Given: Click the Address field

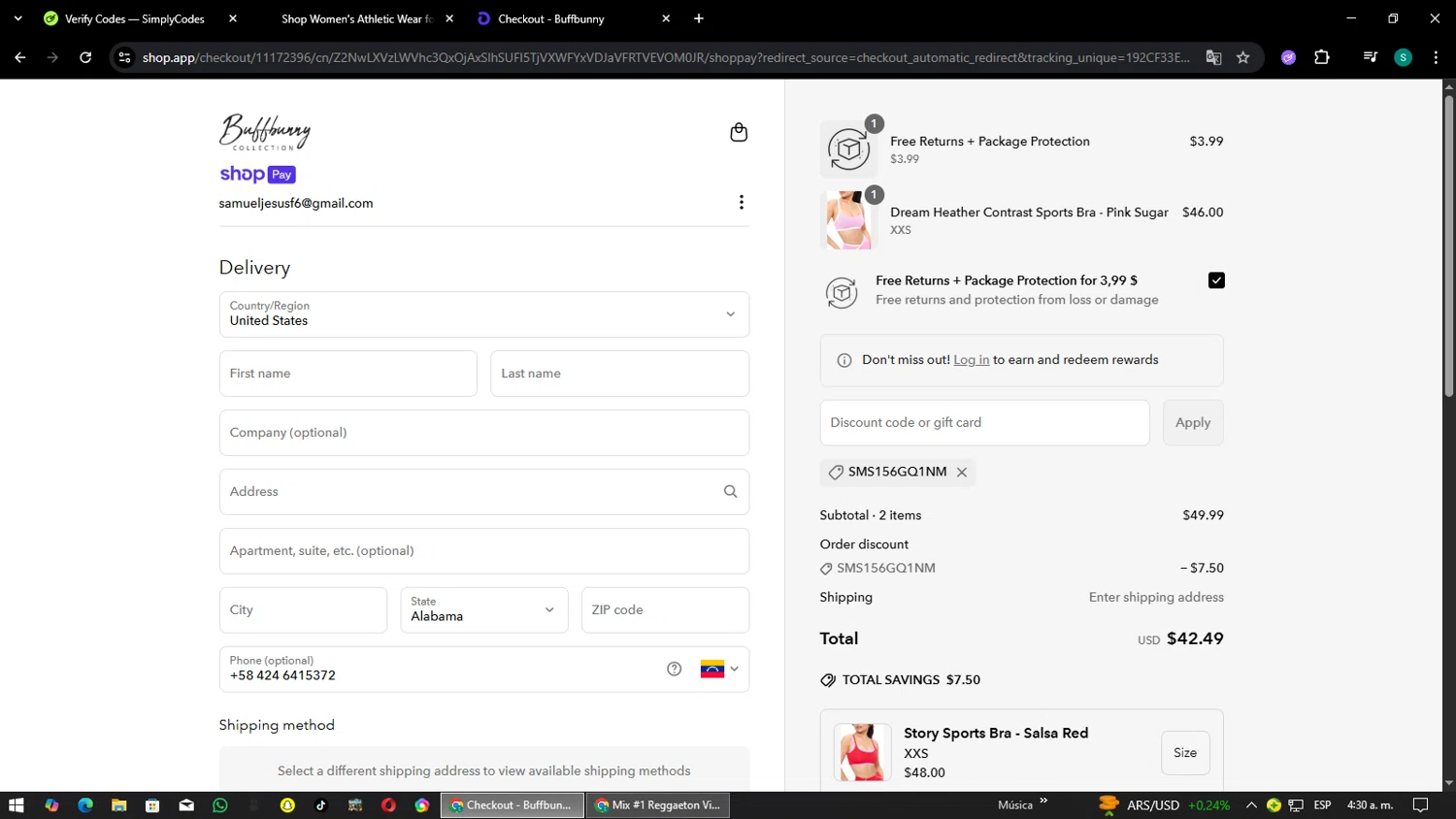Looking at the screenshot, I should click(484, 492).
